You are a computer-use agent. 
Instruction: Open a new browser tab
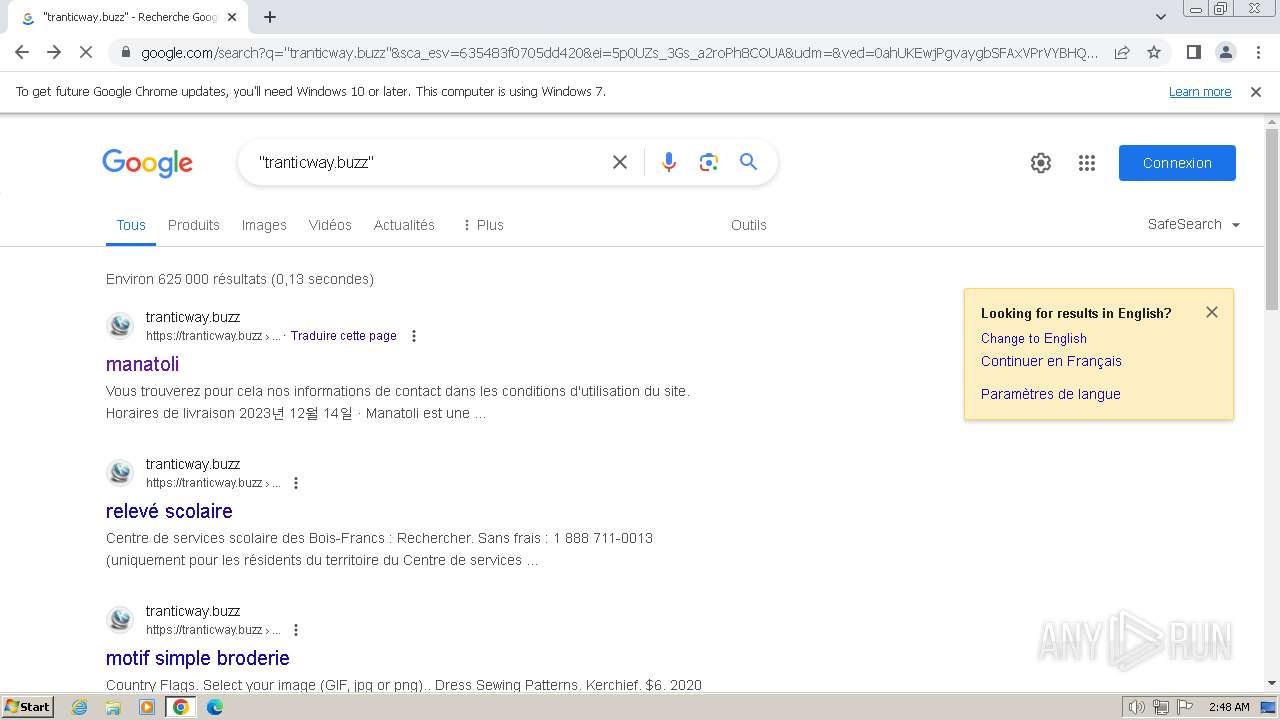pyautogui.click(x=270, y=17)
